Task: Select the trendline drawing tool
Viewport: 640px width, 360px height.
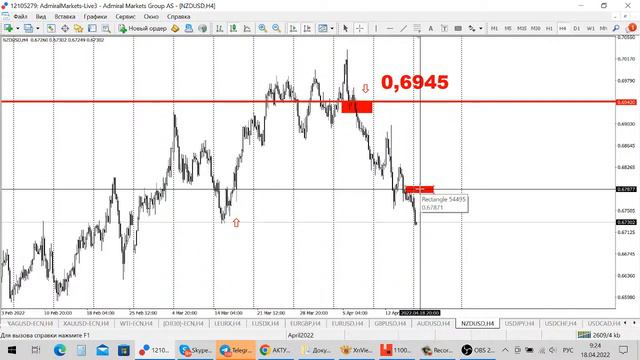Action: coord(403,28)
